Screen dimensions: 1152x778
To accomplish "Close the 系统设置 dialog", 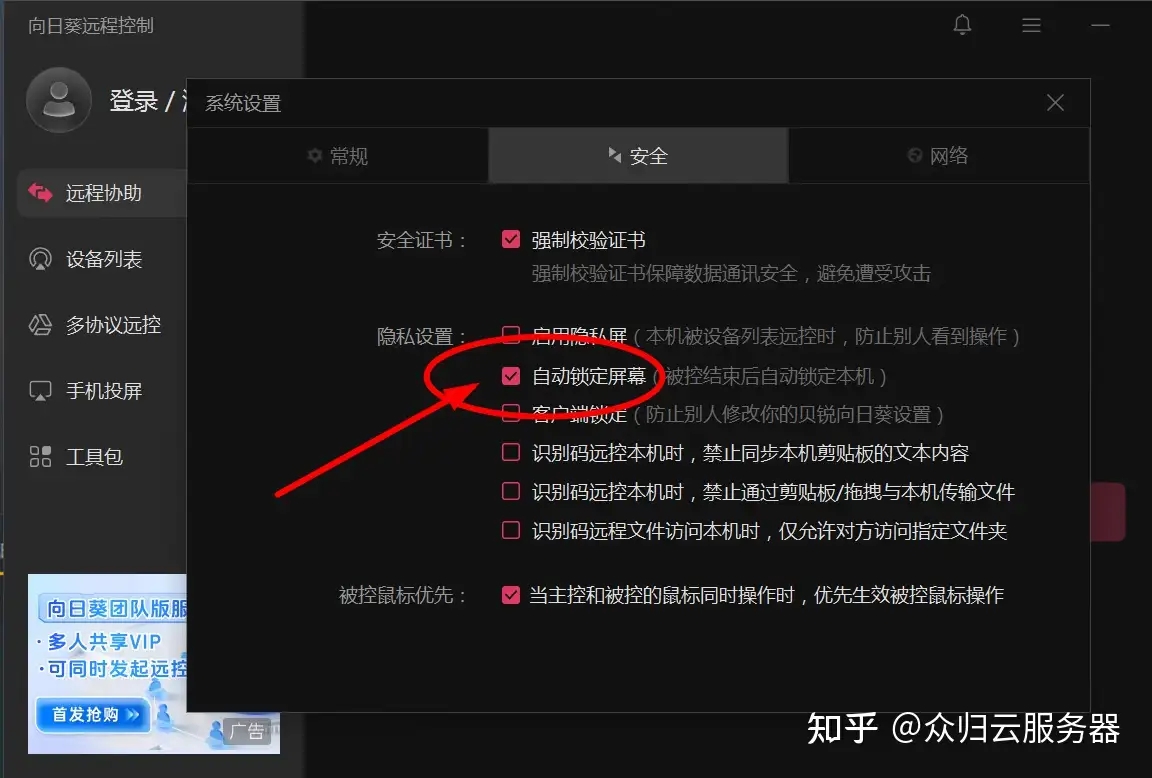I will click(x=1055, y=103).
